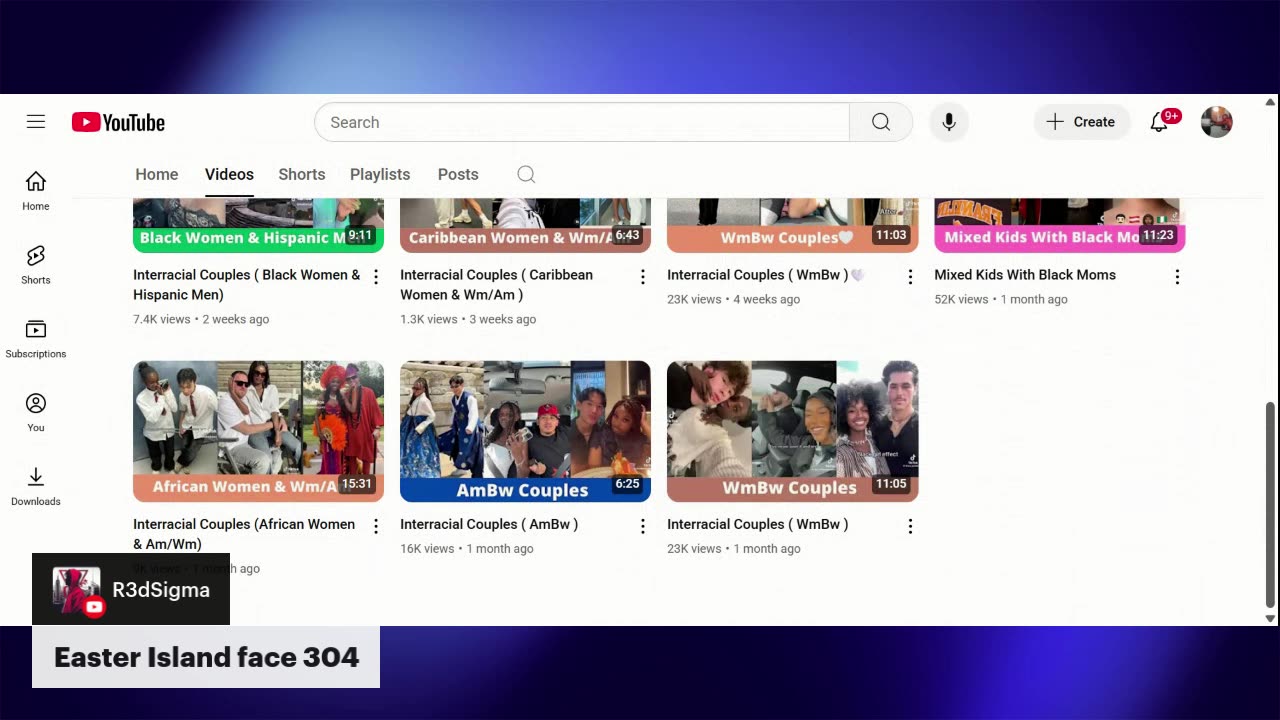Open Subscriptions in the sidebar
This screenshot has height=720, width=1280.
coord(36,338)
